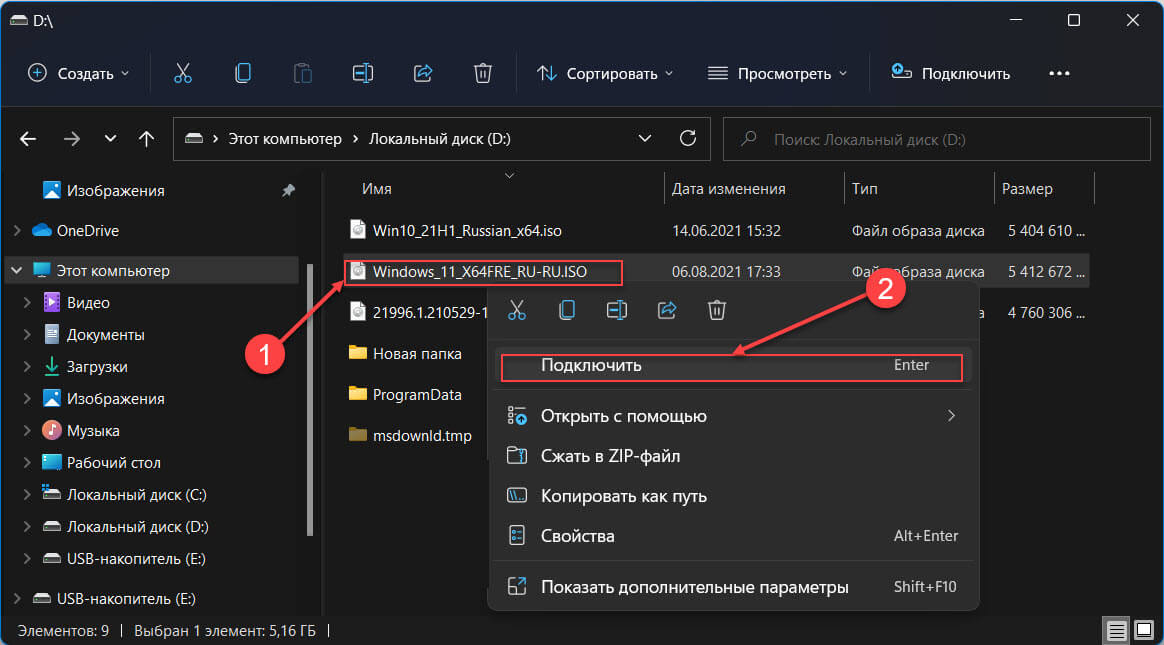Click the Rename icon in the top toolbar
Image resolution: width=1164 pixels, height=645 pixels.
click(363, 73)
